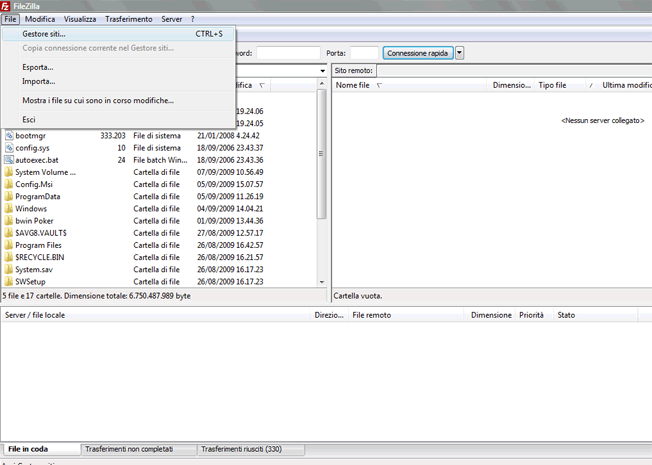This screenshot has height=465, width=652.
Task: Click the Connessione rapida button
Action: point(417,53)
